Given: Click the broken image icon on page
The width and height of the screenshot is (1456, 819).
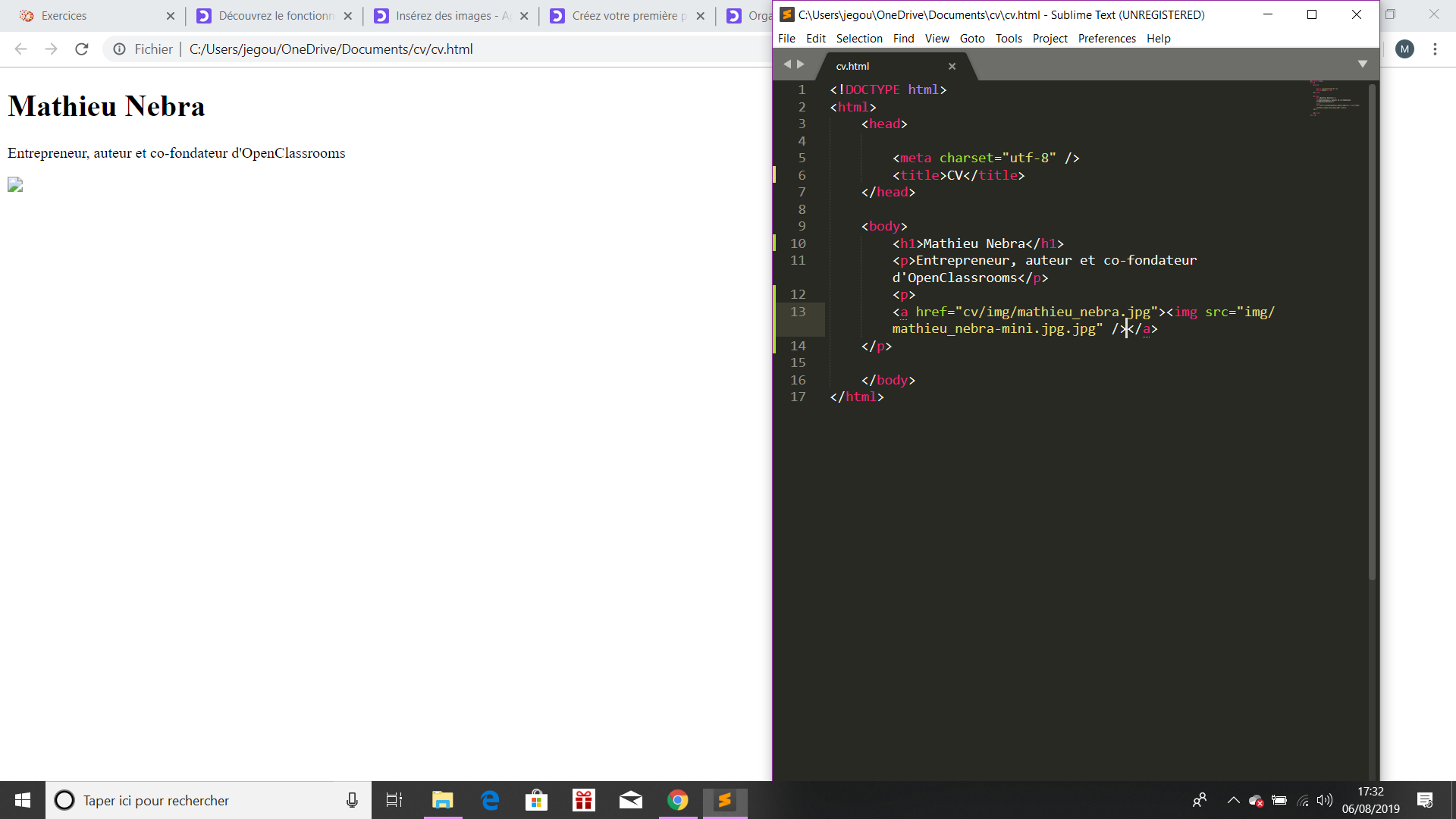Looking at the screenshot, I should pos(15,185).
